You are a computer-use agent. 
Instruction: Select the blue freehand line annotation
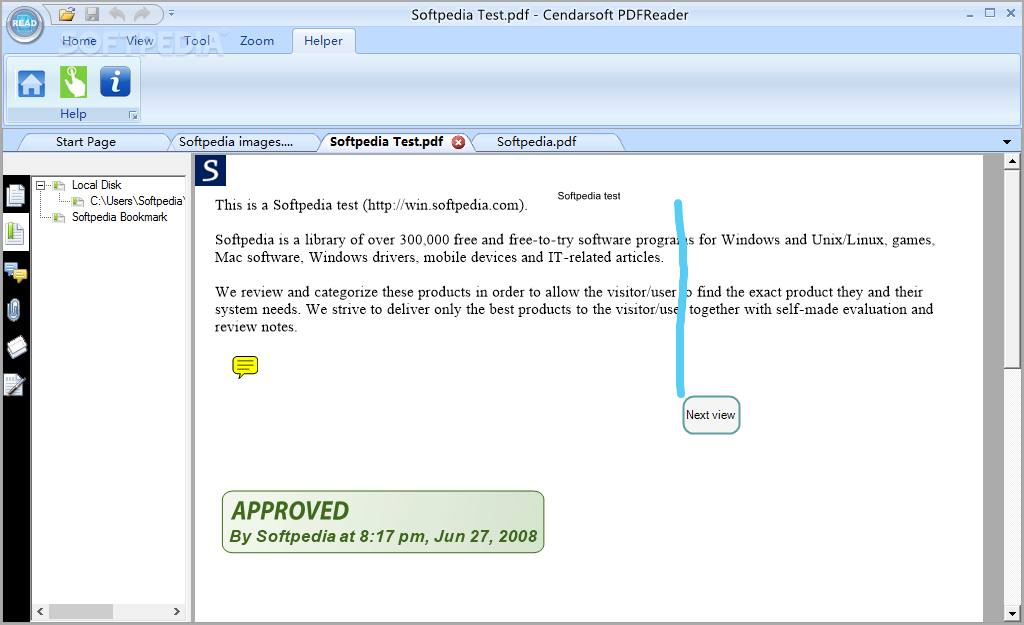(680, 298)
